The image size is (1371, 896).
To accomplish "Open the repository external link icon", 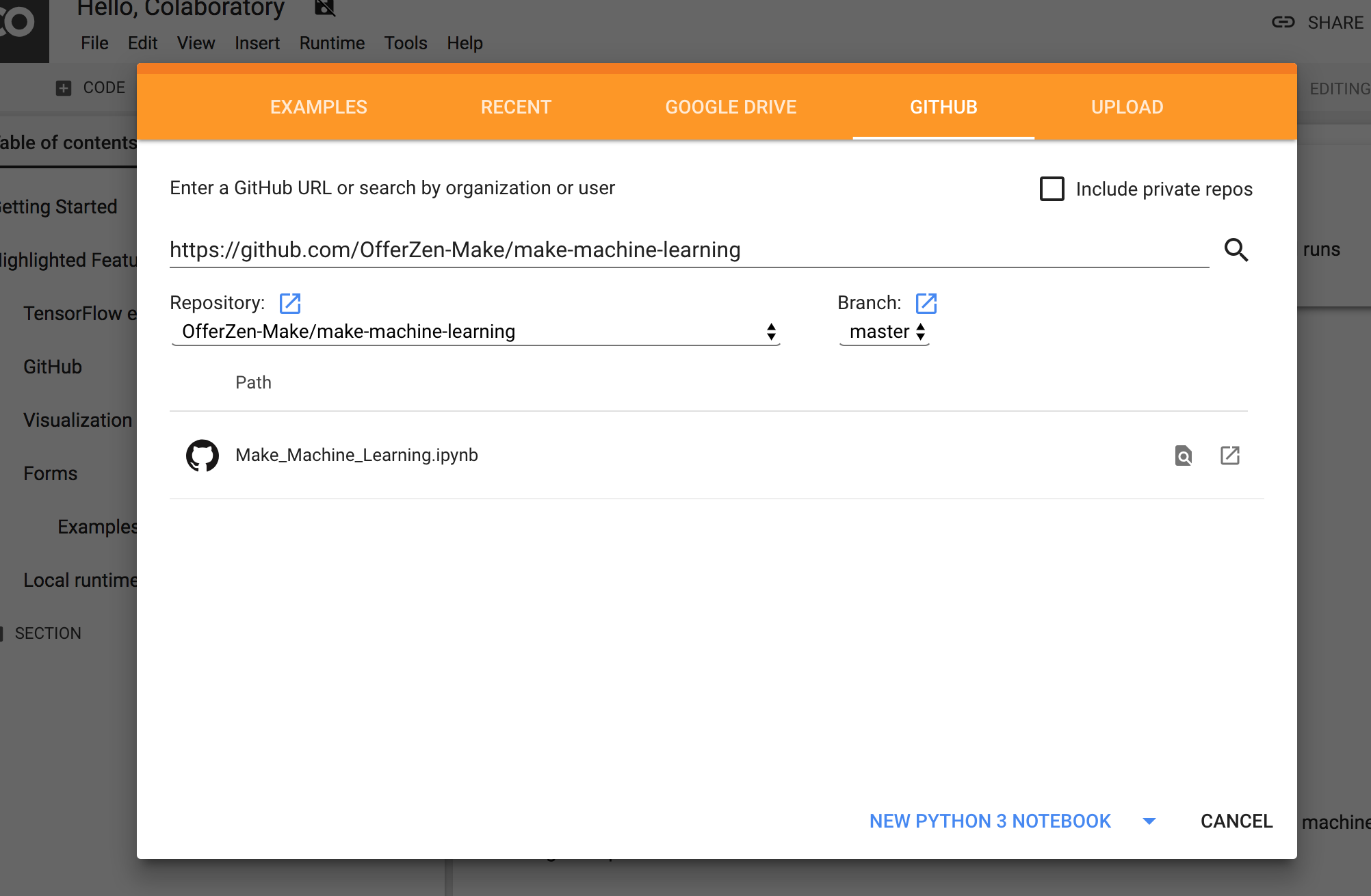I will (290, 303).
